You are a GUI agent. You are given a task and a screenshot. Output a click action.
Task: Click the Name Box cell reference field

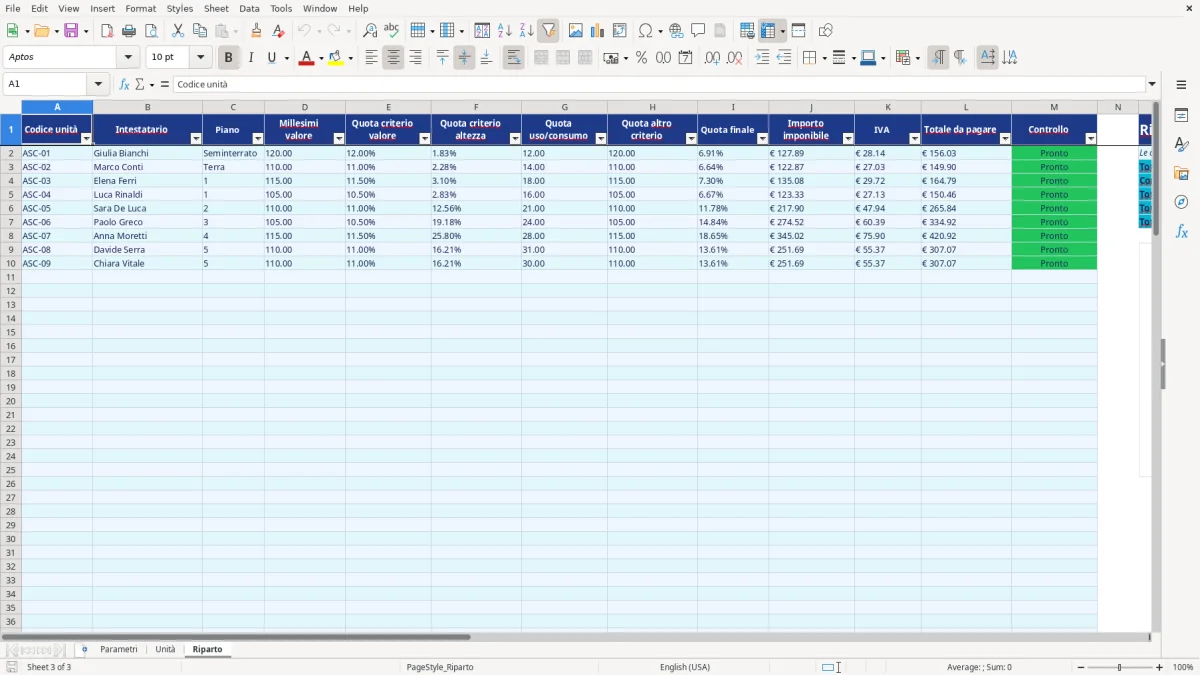coord(46,84)
